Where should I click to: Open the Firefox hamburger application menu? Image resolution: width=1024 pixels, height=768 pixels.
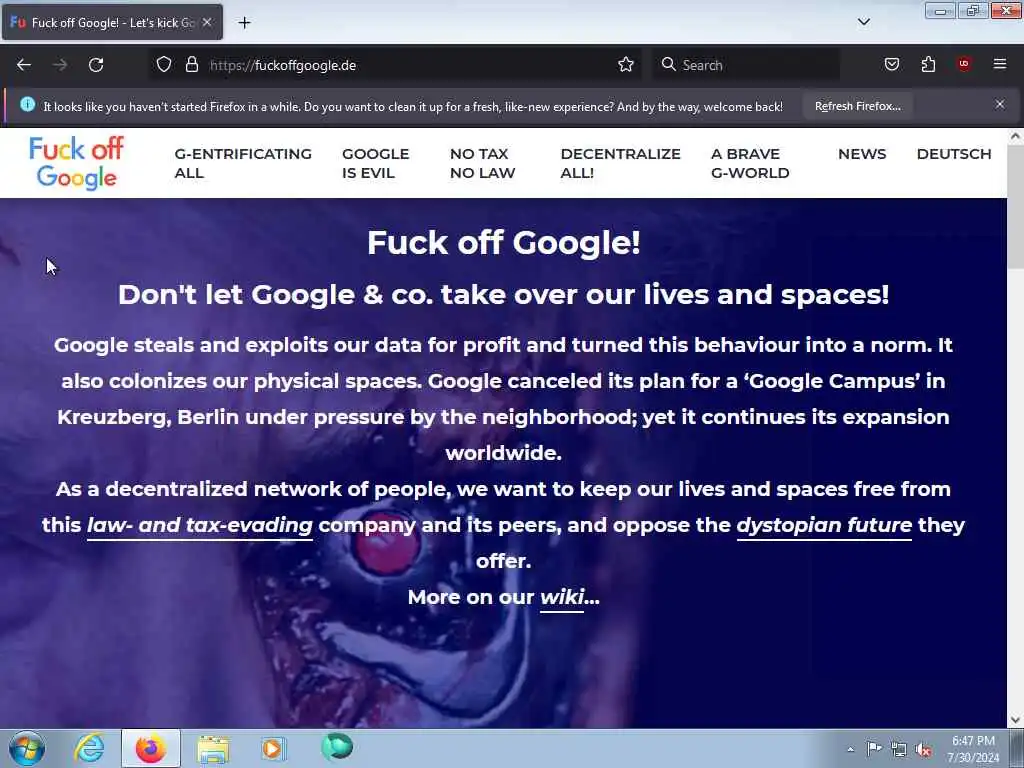coord(1000,64)
